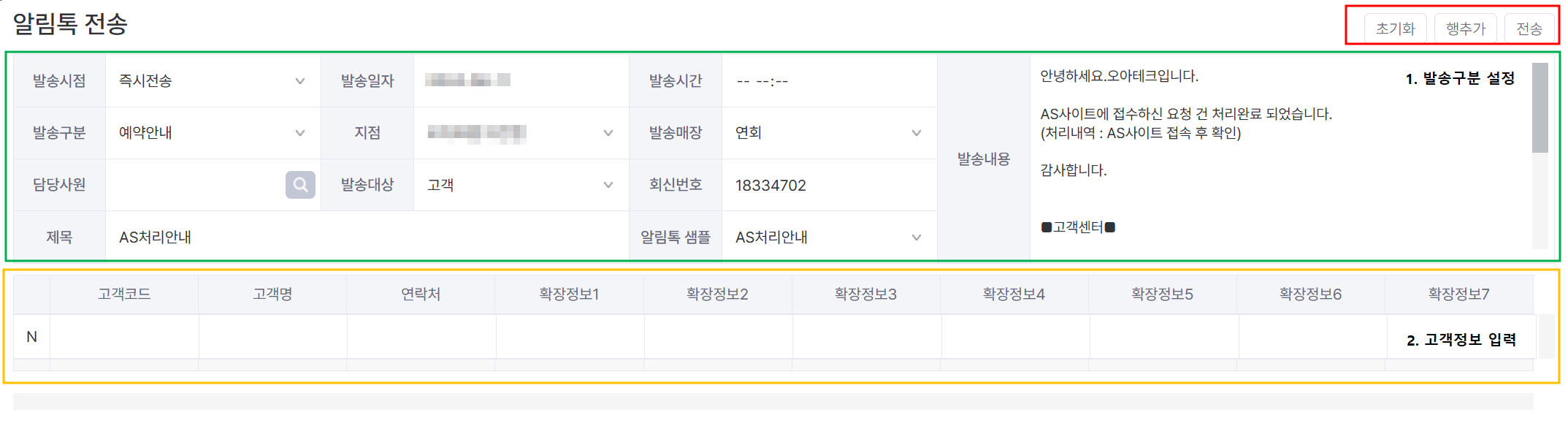Click the 발송일자 date field
This screenshot has width=1568, height=426.
point(520,80)
